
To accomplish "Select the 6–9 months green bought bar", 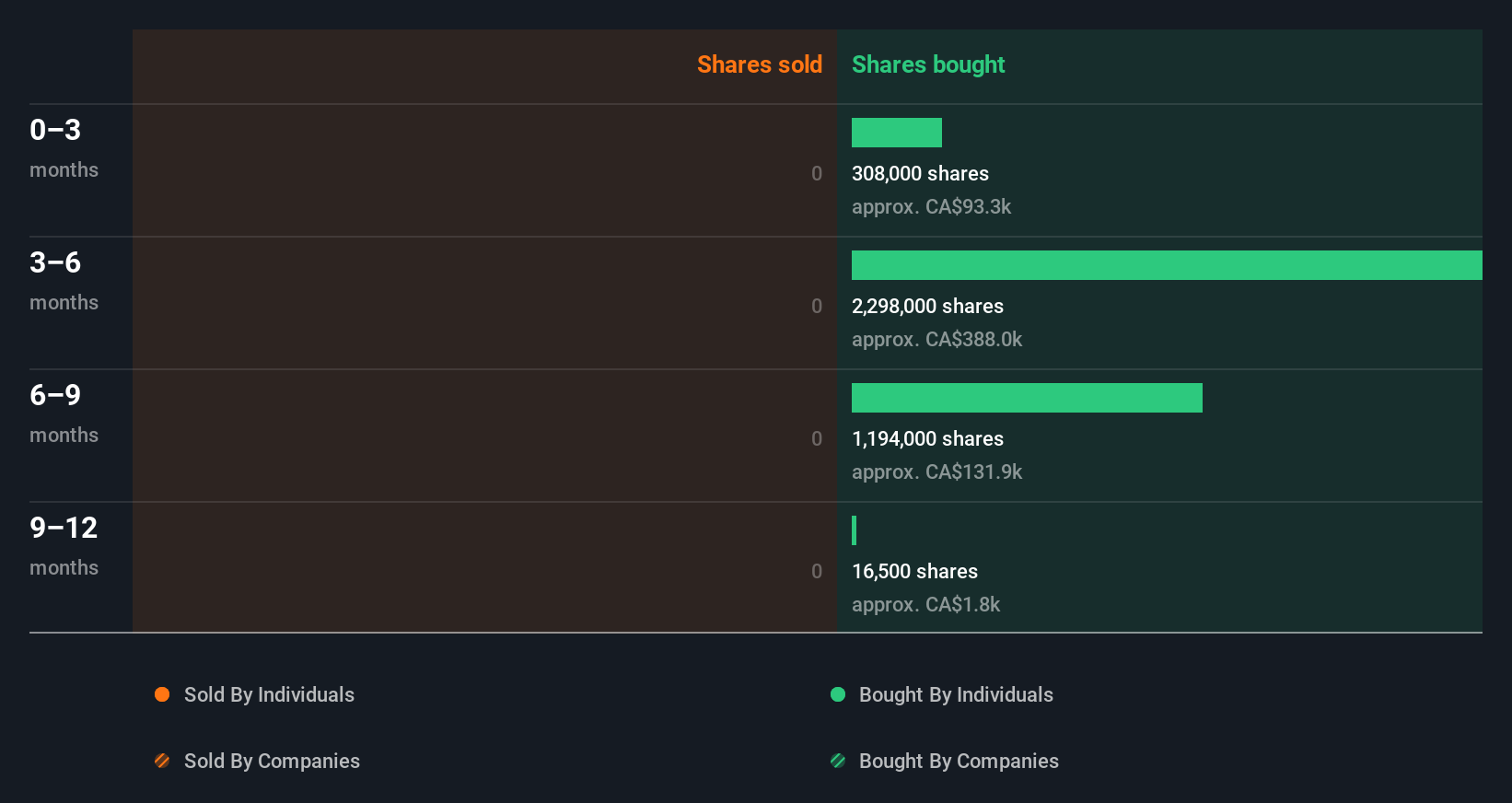I will 1027,398.
